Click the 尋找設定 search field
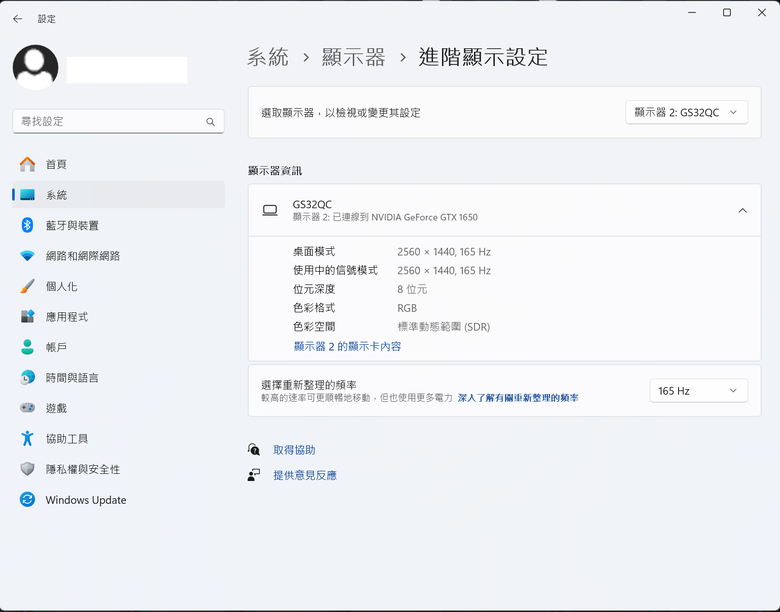Screen dimensions: 780x612 (x=118, y=121)
